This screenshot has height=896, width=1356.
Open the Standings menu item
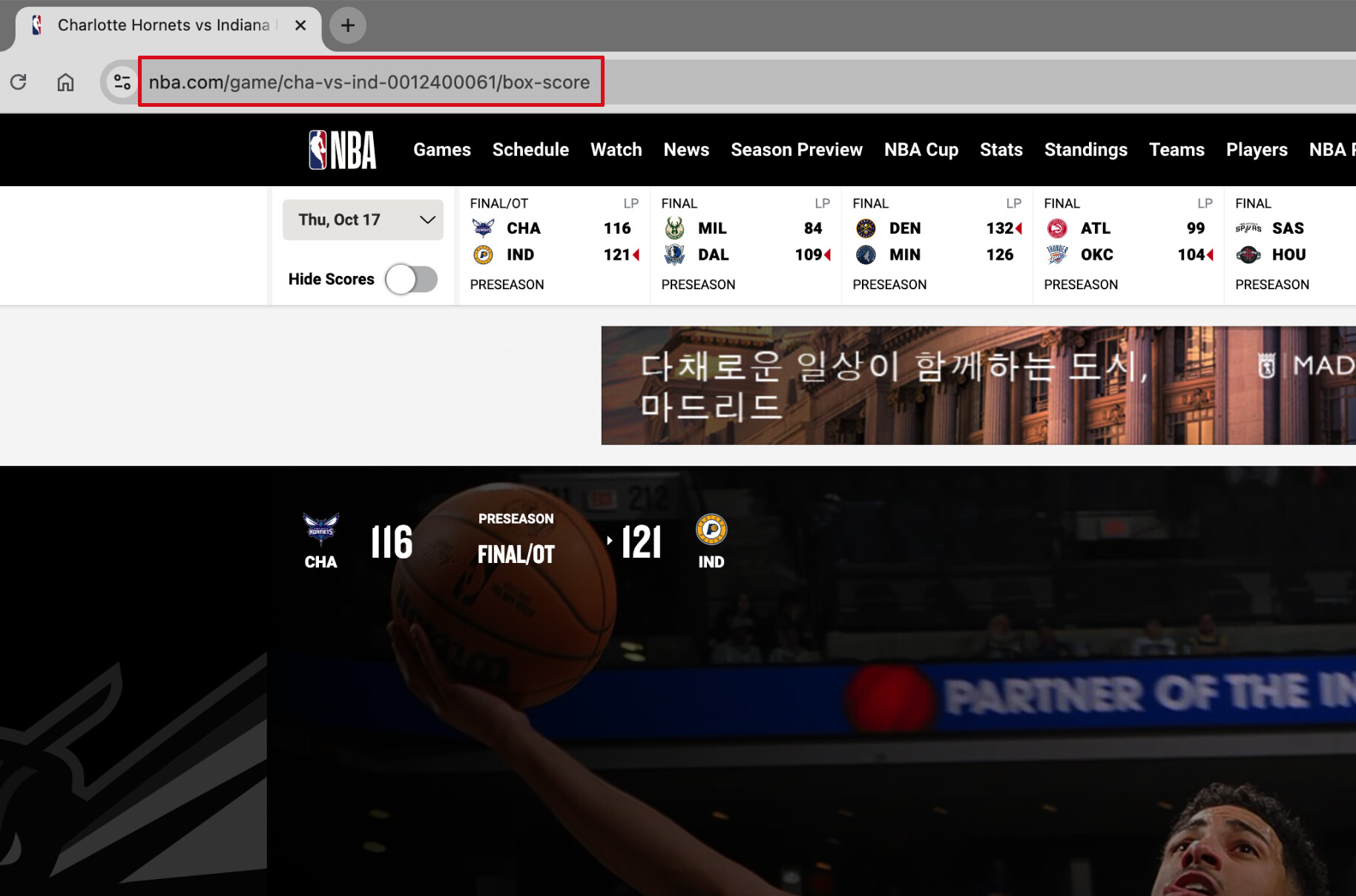[1085, 150]
